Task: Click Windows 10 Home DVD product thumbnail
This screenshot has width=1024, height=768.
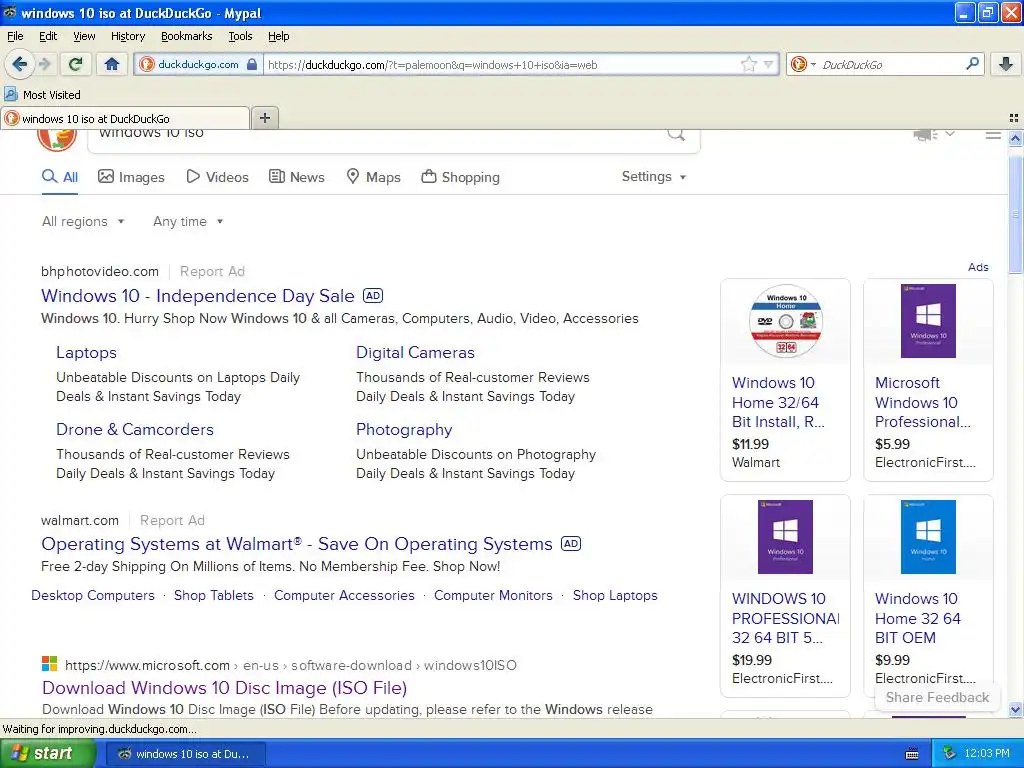Action: [x=786, y=321]
